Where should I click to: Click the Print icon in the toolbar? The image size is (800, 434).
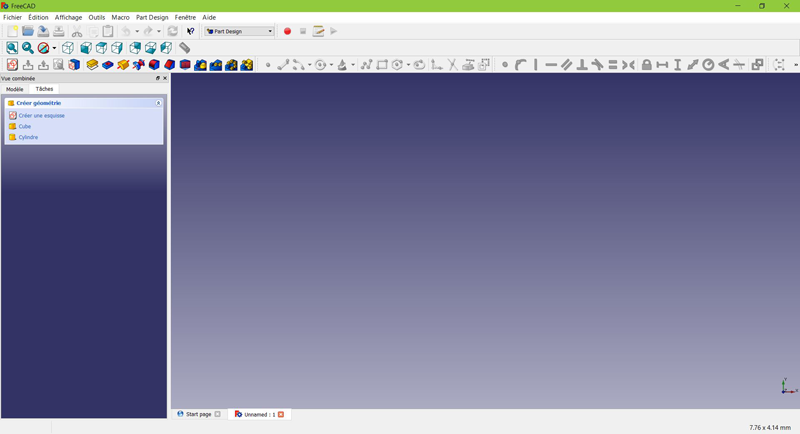tap(59, 31)
